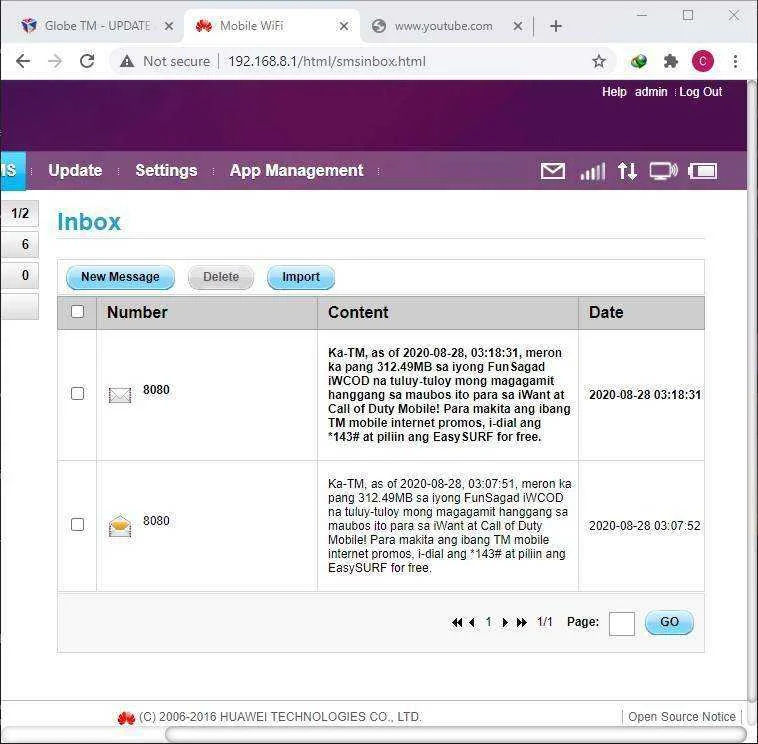This screenshot has width=758, height=744.
Task: Open the Settings menu
Action: pyautogui.click(x=166, y=170)
